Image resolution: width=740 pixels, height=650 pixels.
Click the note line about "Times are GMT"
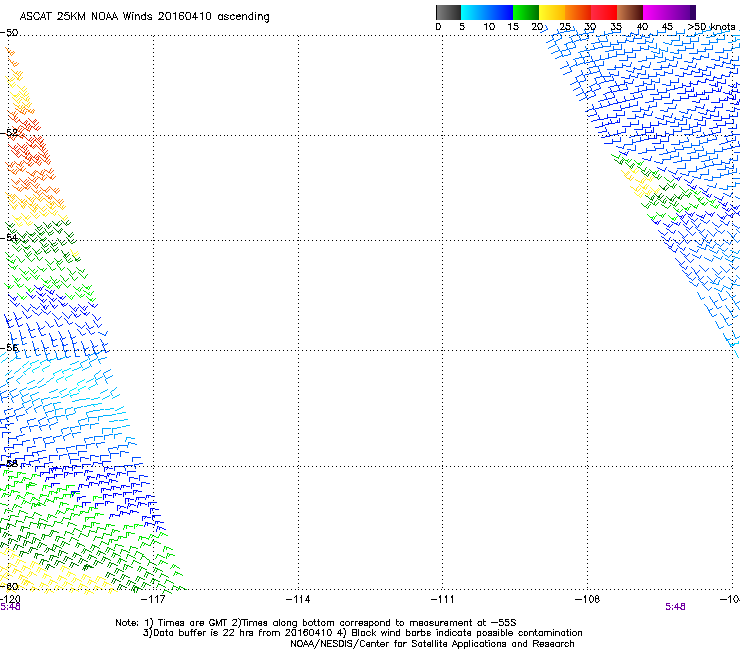(316, 623)
